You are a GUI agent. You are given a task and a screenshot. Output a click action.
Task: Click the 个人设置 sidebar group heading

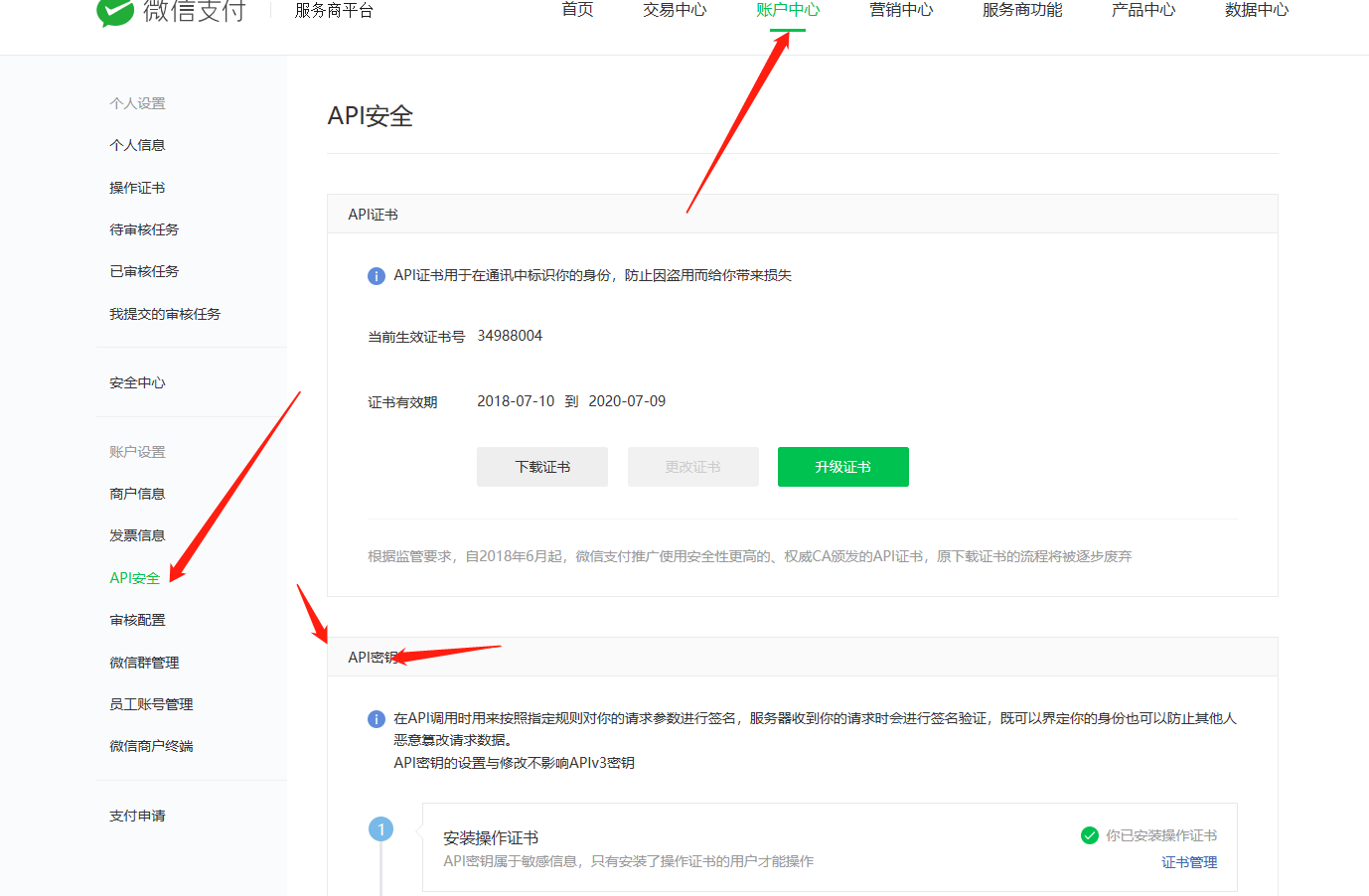[x=137, y=103]
